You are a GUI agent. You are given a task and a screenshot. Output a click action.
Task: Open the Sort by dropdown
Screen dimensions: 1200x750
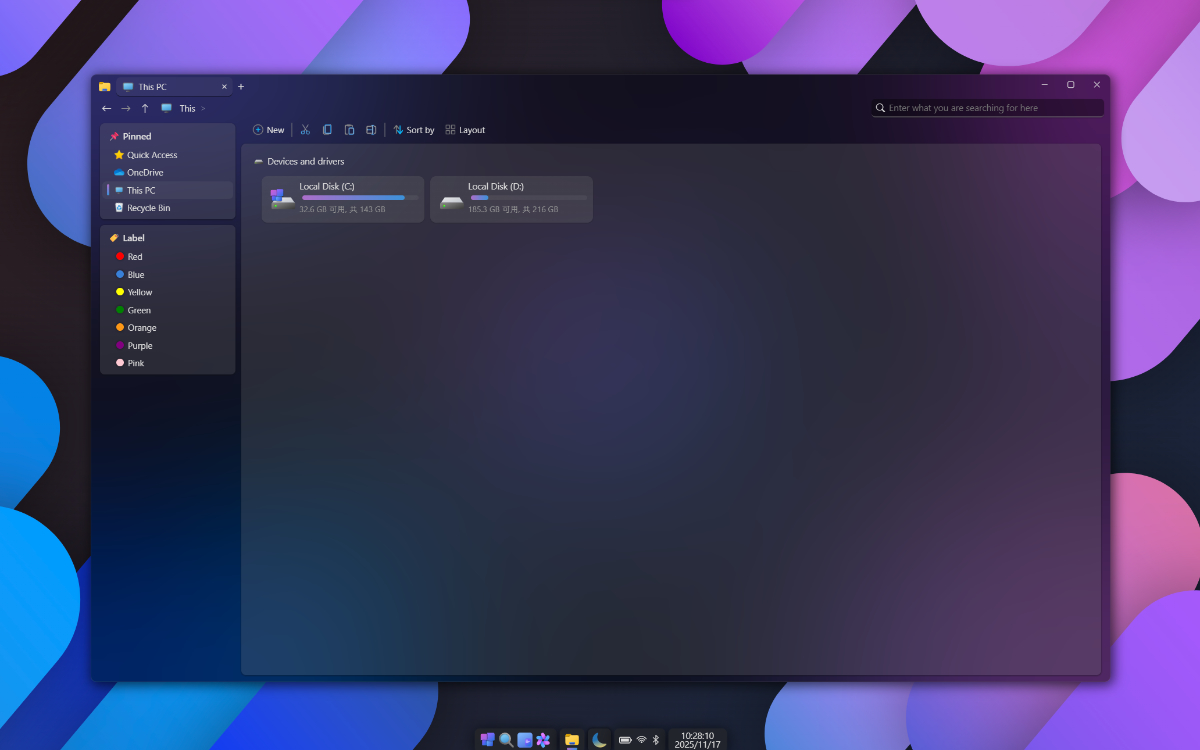pos(414,129)
